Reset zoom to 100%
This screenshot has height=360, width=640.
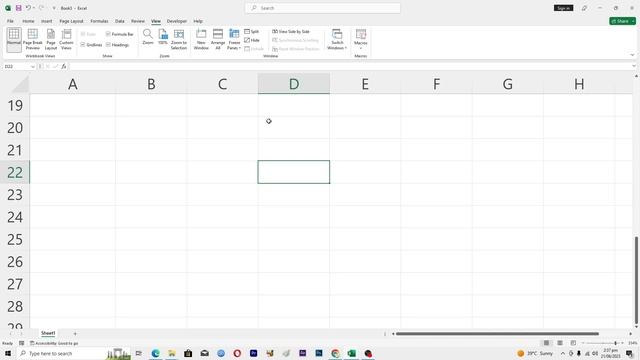tap(163, 37)
